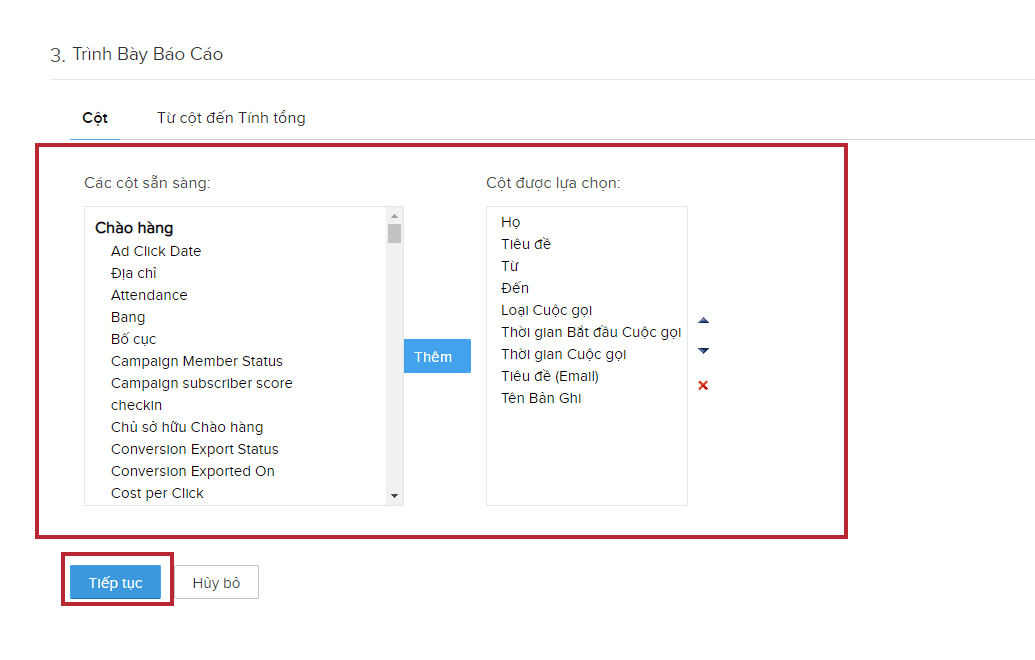This screenshot has width=1035, height=660.
Task: Choose Campaign Member Status from the list
Action: (x=197, y=361)
